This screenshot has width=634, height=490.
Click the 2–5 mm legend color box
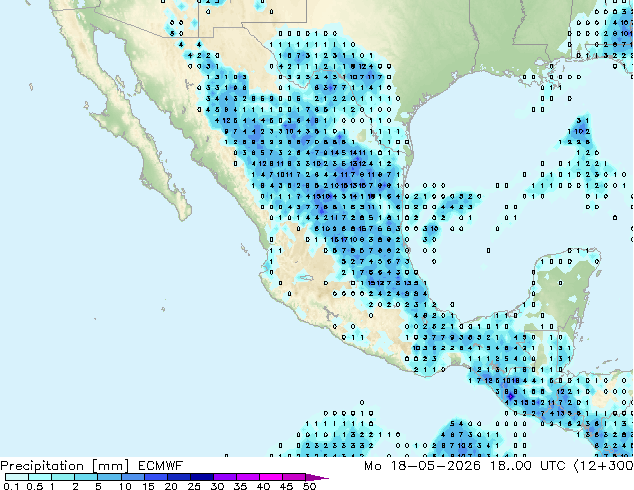[x=86, y=477]
